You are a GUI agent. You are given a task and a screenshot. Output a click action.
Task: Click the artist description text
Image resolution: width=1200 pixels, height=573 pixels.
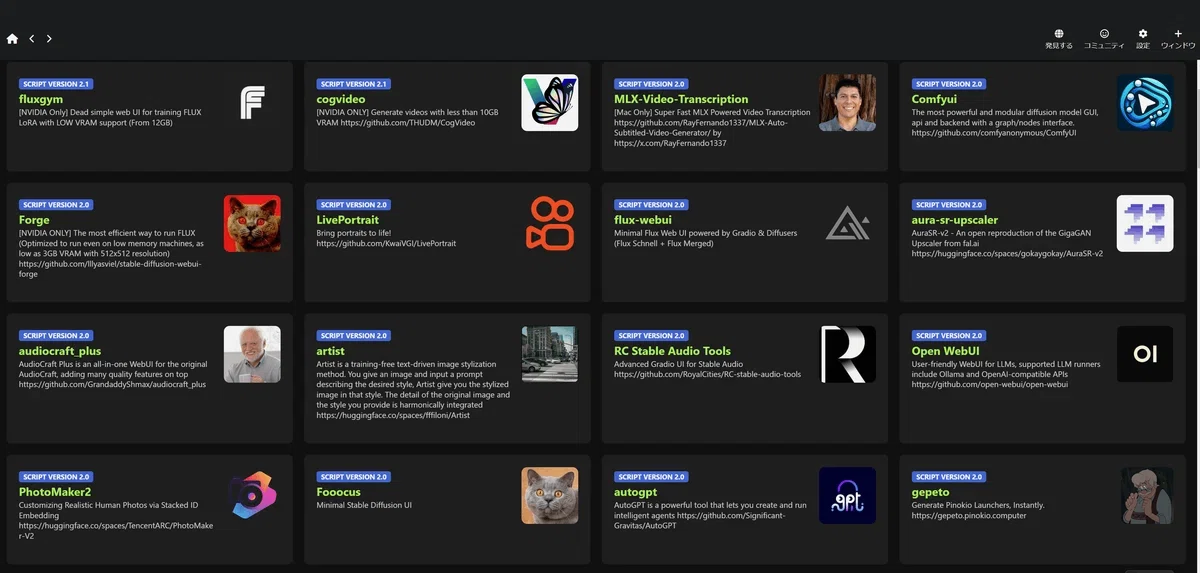tap(413, 390)
